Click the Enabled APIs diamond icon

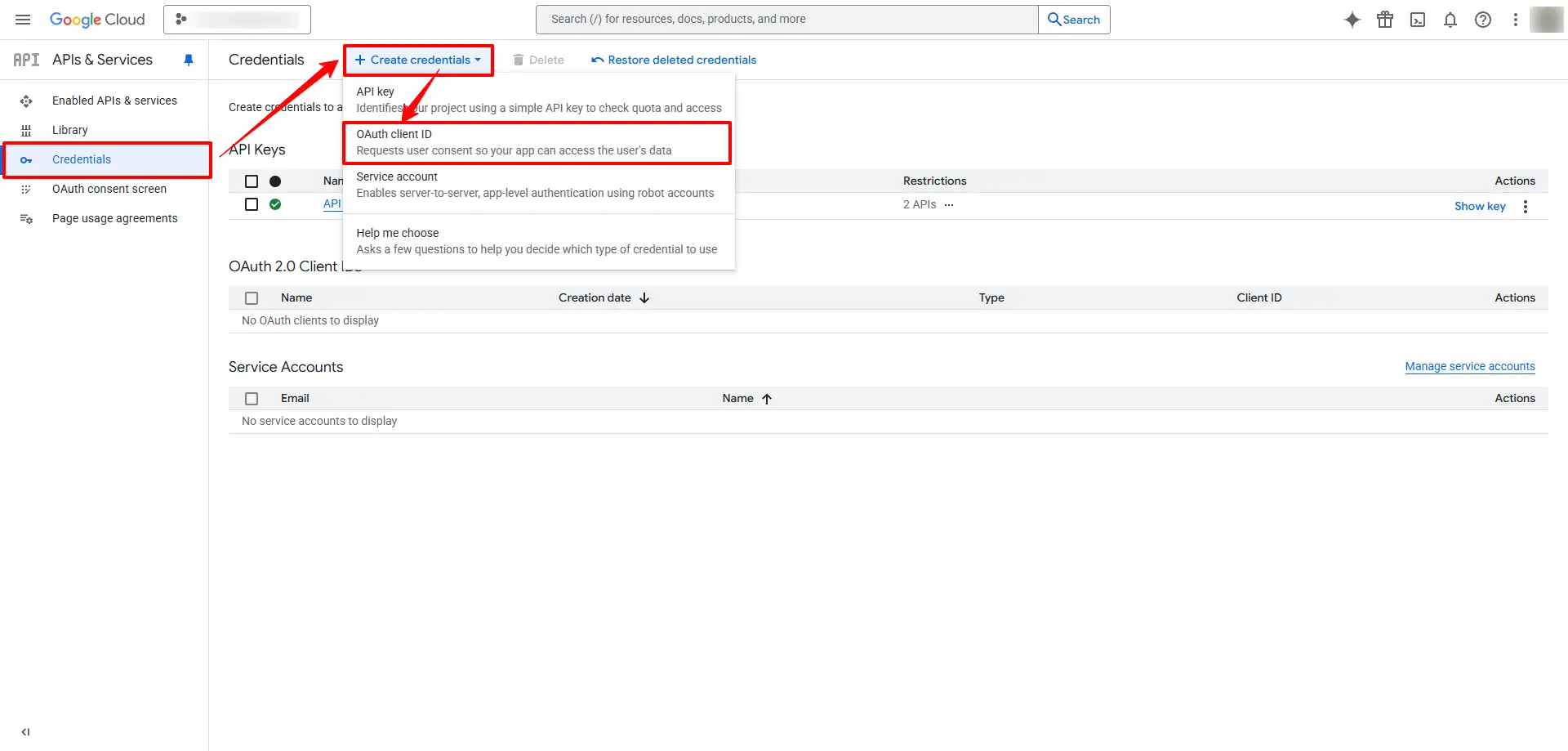26,101
